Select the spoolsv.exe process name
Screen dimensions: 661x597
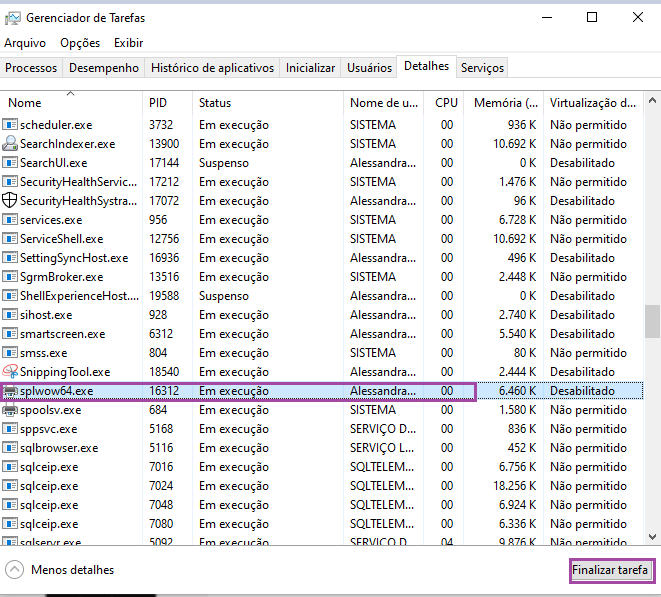coord(51,410)
